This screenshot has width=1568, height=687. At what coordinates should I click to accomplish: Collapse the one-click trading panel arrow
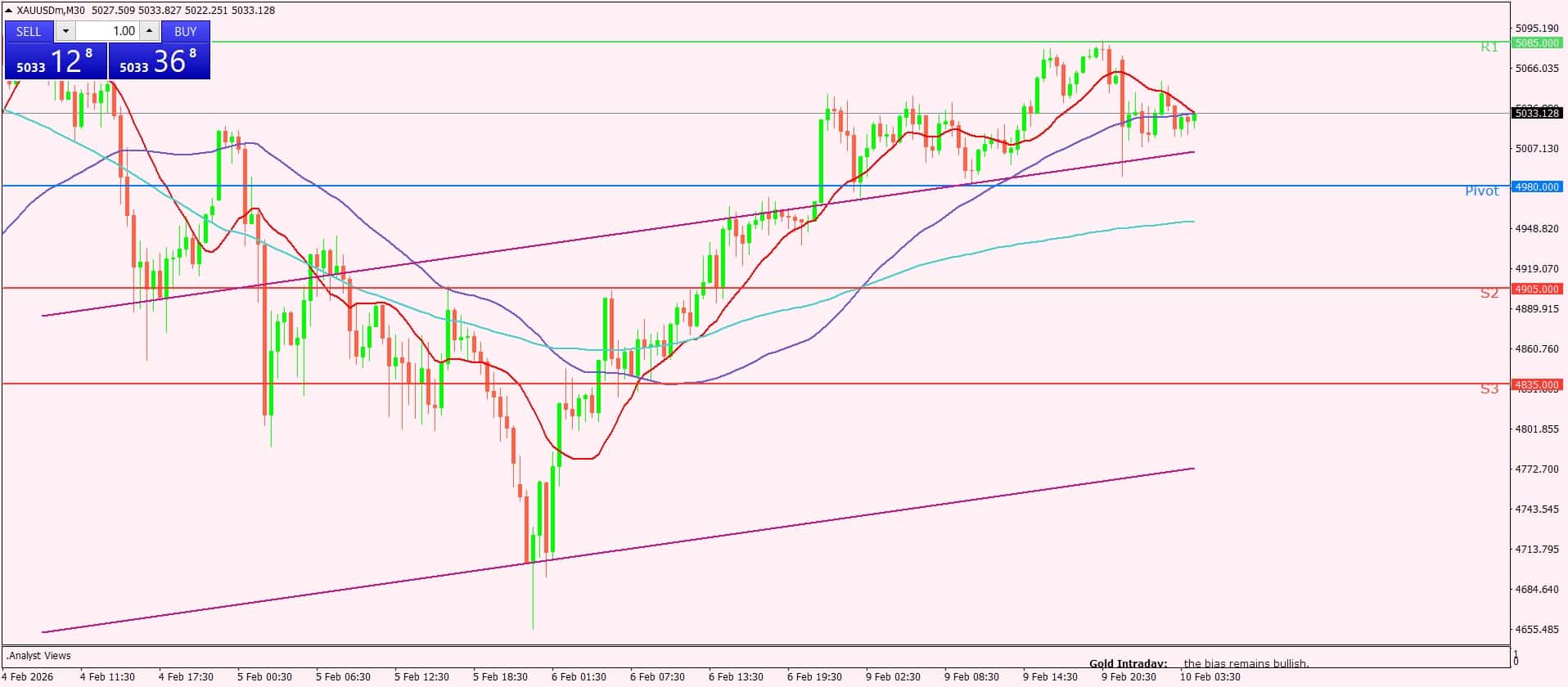click(x=9, y=11)
